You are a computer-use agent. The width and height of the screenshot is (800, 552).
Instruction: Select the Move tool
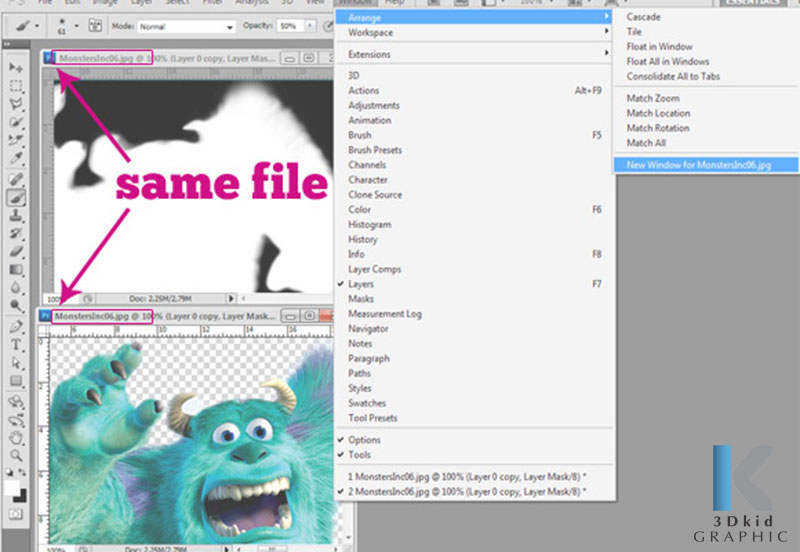pos(16,67)
